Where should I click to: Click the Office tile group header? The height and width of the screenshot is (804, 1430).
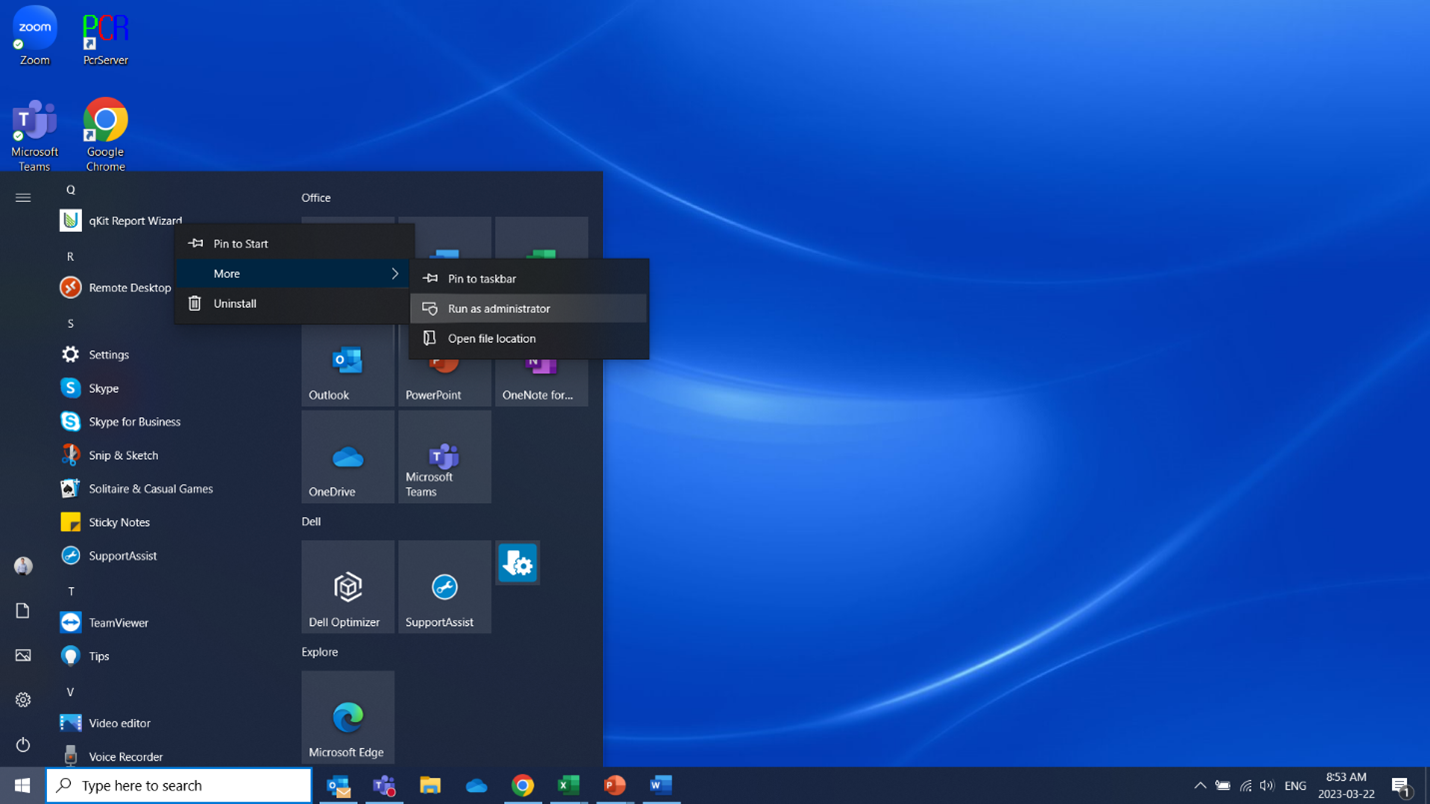(x=316, y=198)
